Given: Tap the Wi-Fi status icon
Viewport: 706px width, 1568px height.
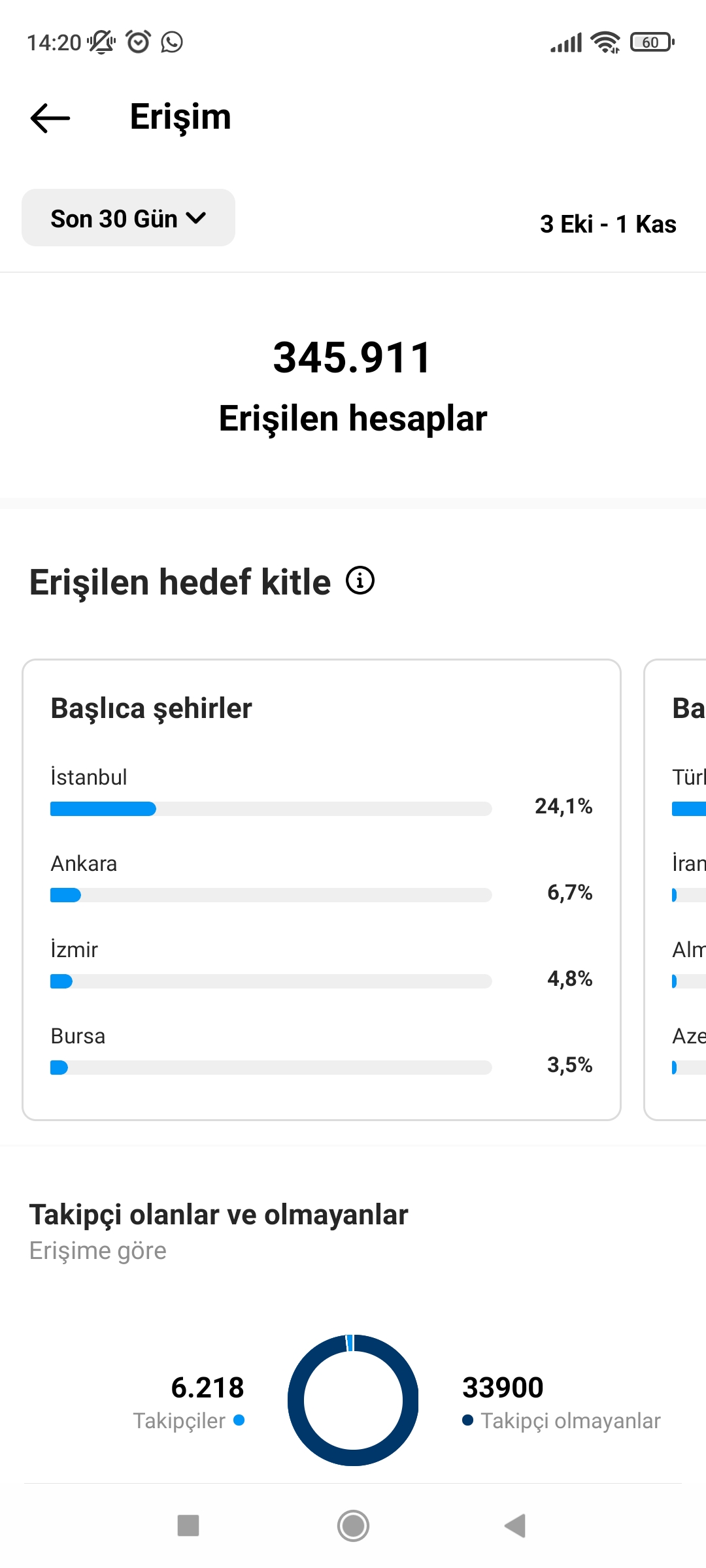Looking at the screenshot, I should 605,42.
